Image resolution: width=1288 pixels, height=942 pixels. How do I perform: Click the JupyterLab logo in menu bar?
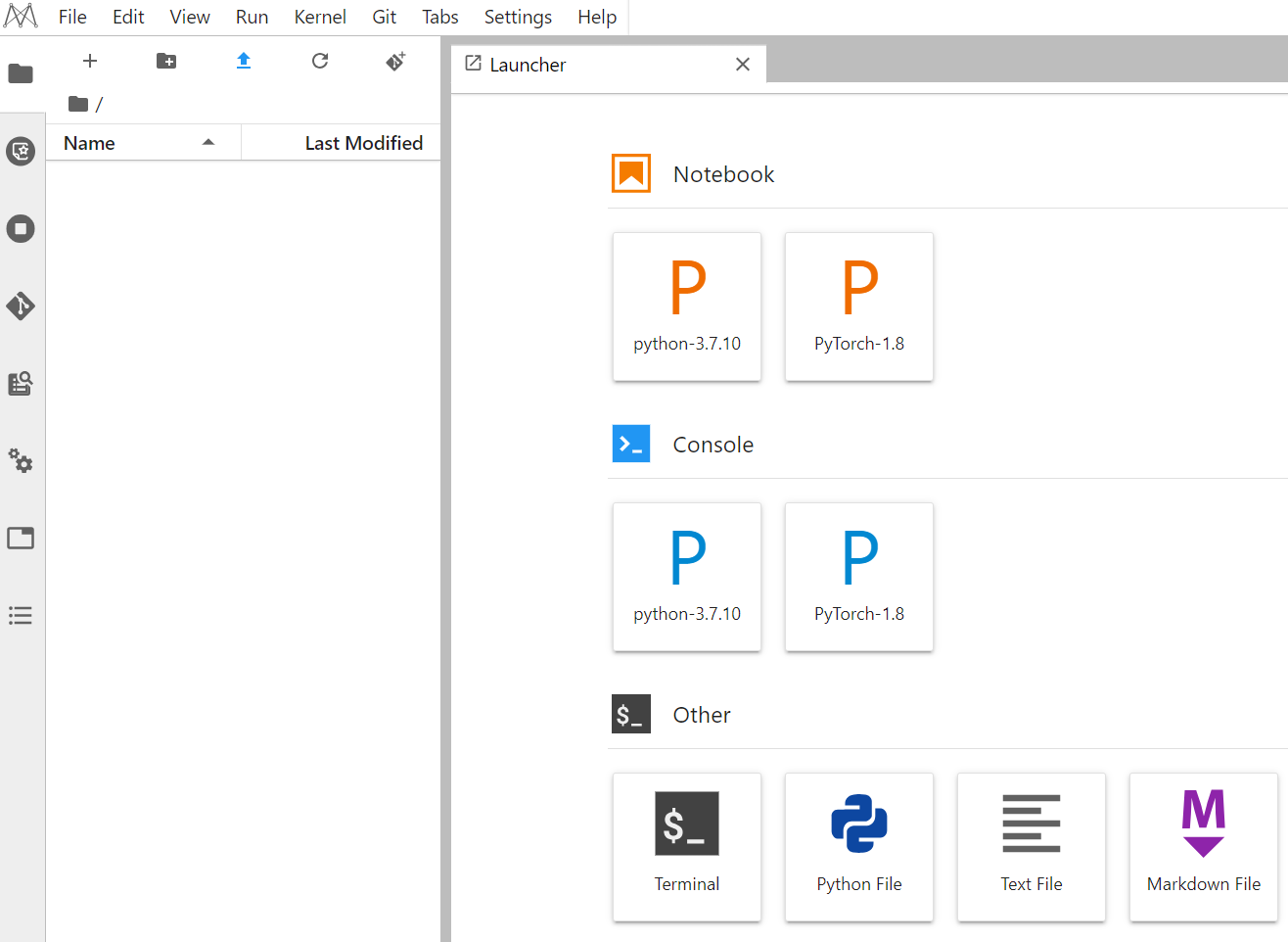[21, 16]
